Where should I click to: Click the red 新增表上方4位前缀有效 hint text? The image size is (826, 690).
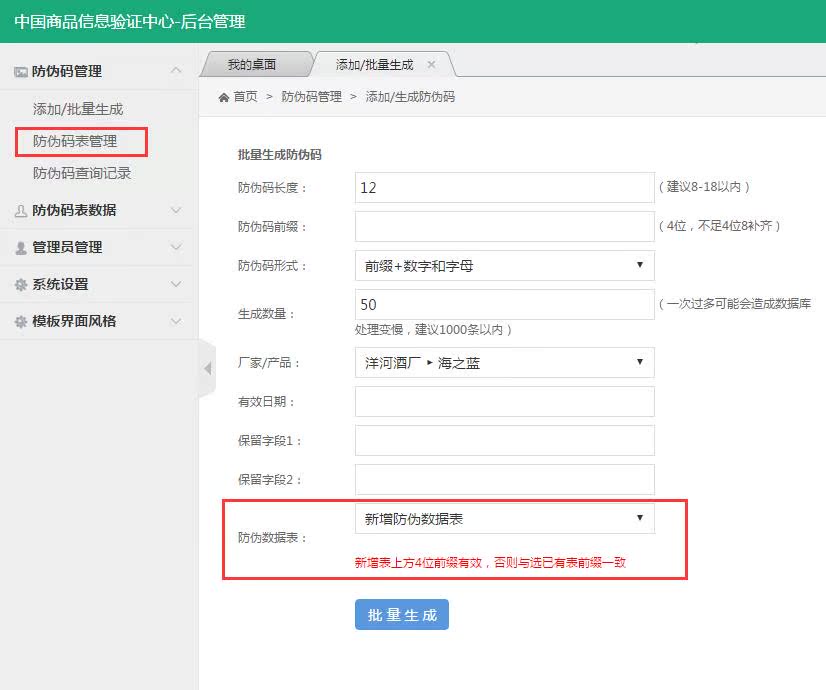click(490, 563)
